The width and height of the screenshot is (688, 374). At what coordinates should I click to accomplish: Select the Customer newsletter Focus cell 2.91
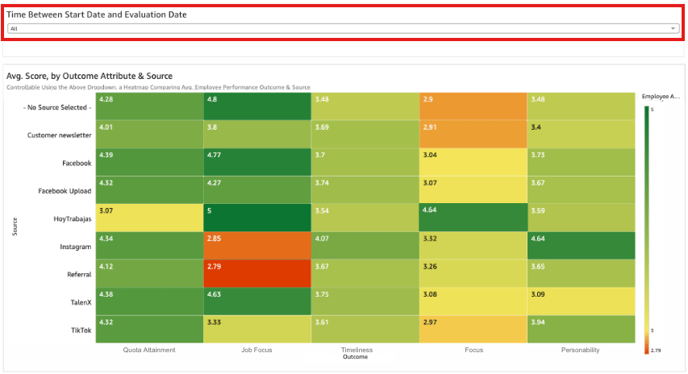pyautogui.click(x=473, y=134)
